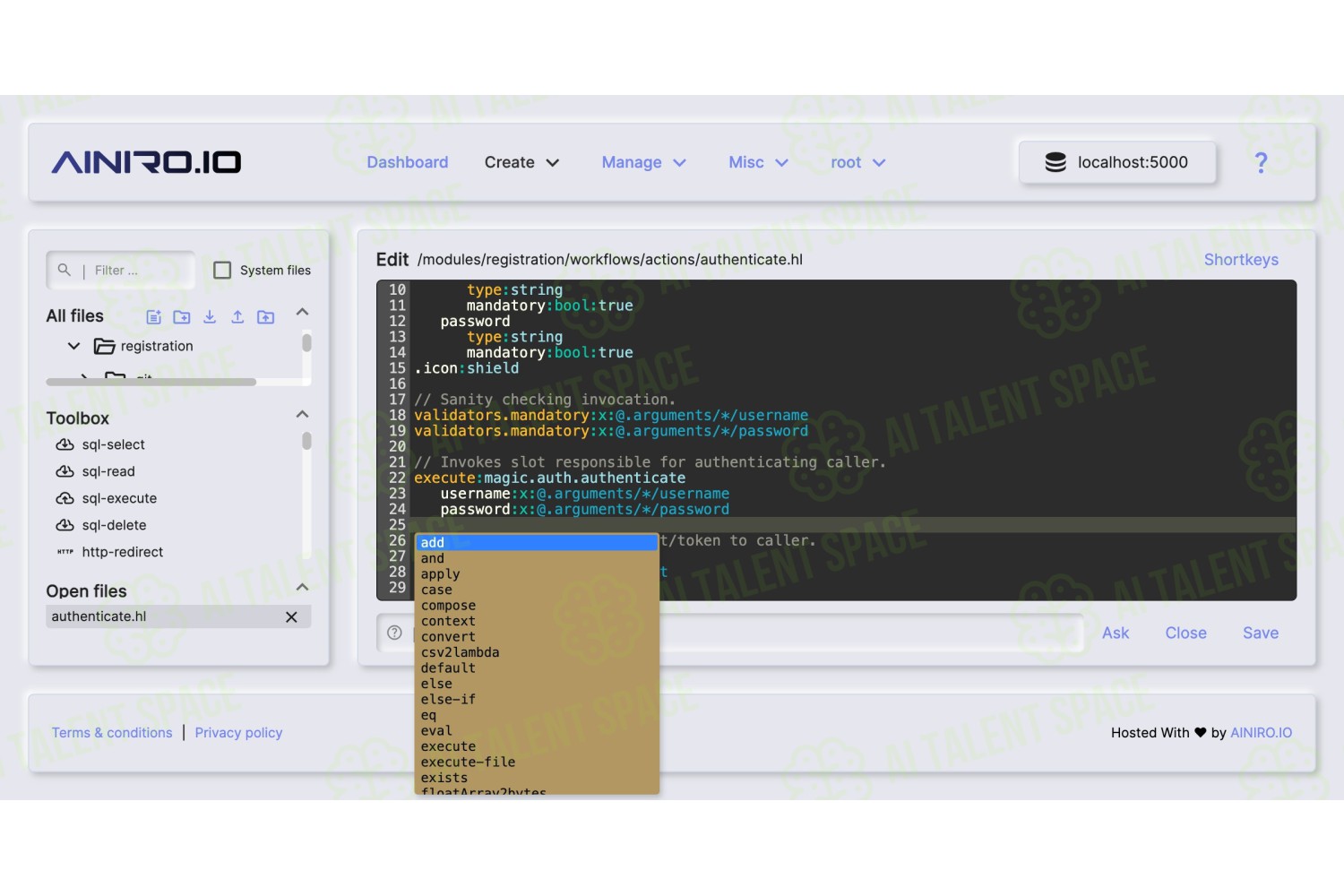
Task: Select 'convert' from autocomplete
Action: point(538,636)
